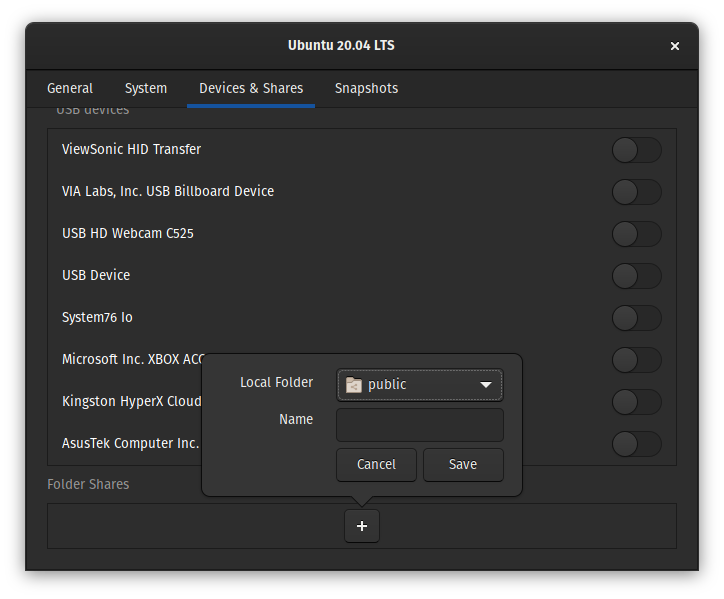724x599 pixels.
Task: Click Save to add the folder share
Action: click(463, 464)
